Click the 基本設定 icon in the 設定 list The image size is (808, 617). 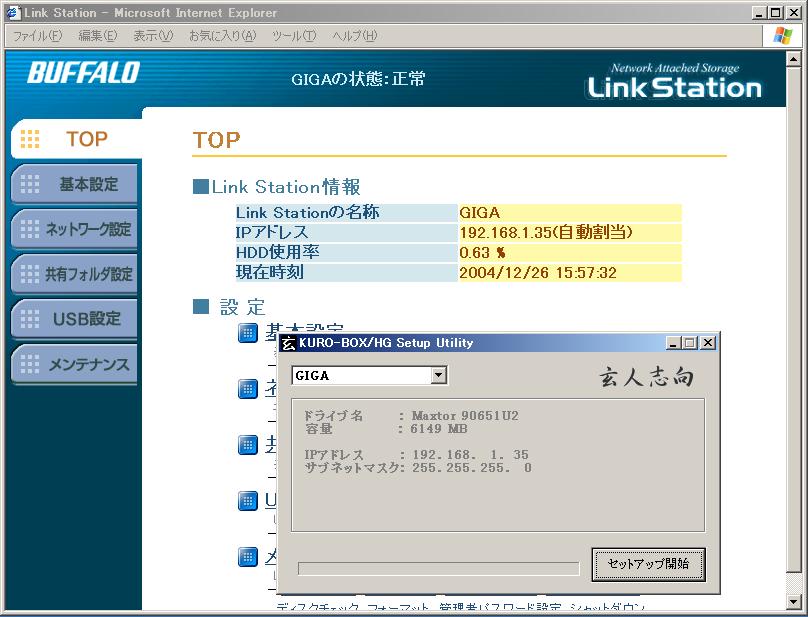point(248,333)
